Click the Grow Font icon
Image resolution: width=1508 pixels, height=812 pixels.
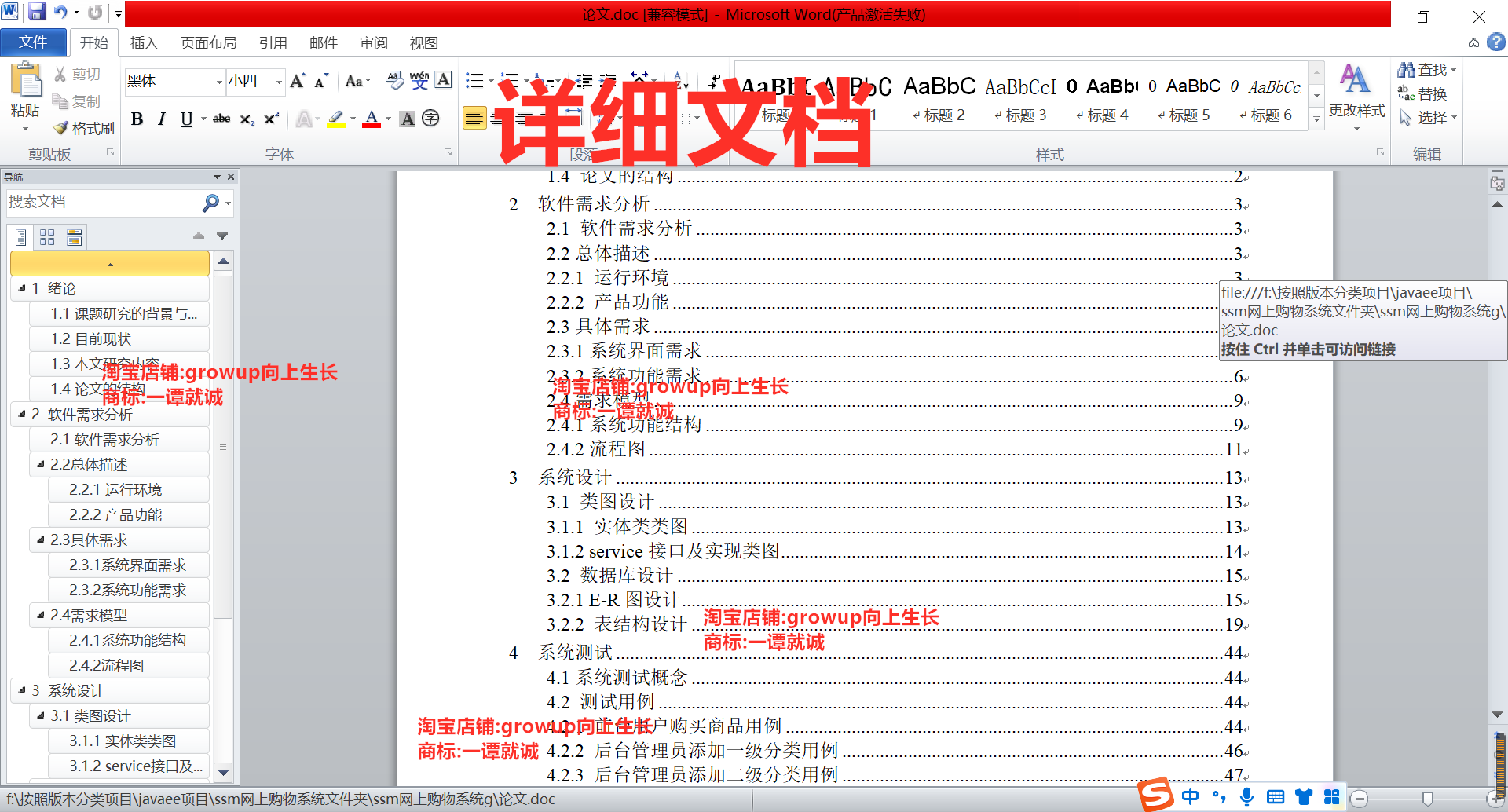coord(298,81)
